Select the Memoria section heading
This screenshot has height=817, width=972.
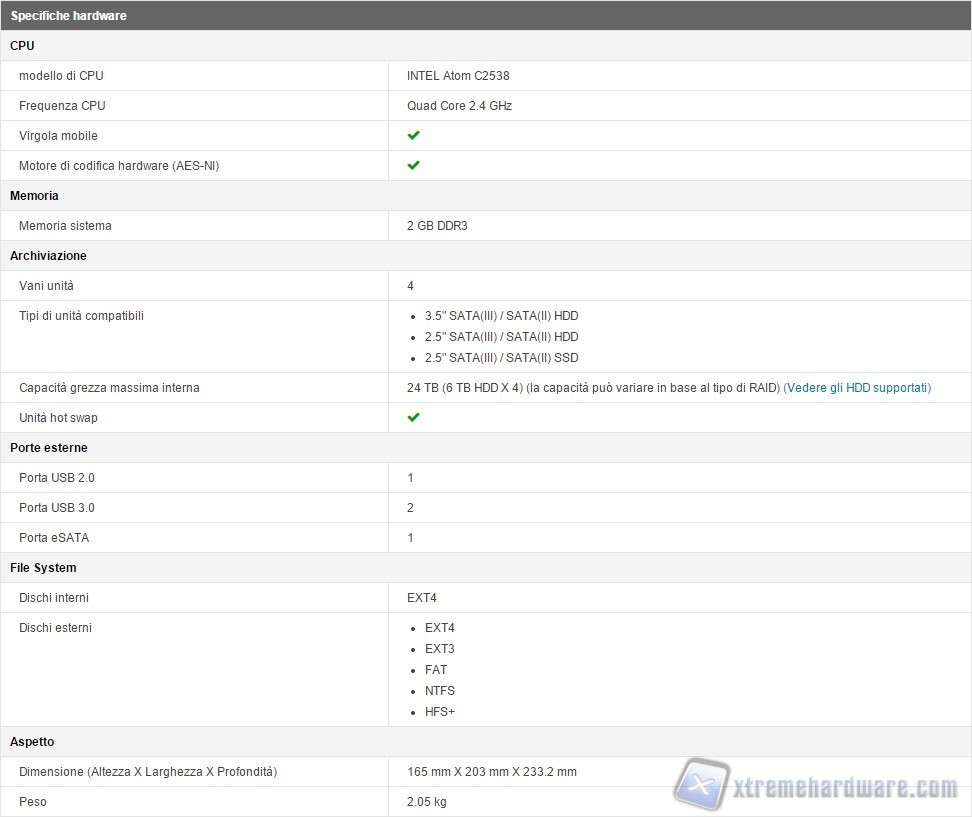[x=34, y=196]
